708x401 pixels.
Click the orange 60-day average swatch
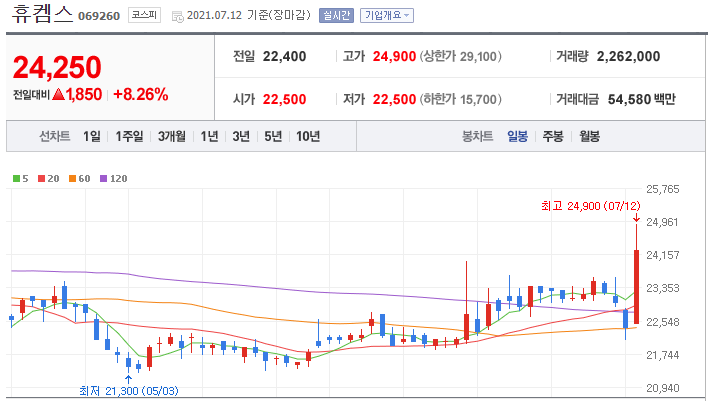pyautogui.click(x=72, y=179)
